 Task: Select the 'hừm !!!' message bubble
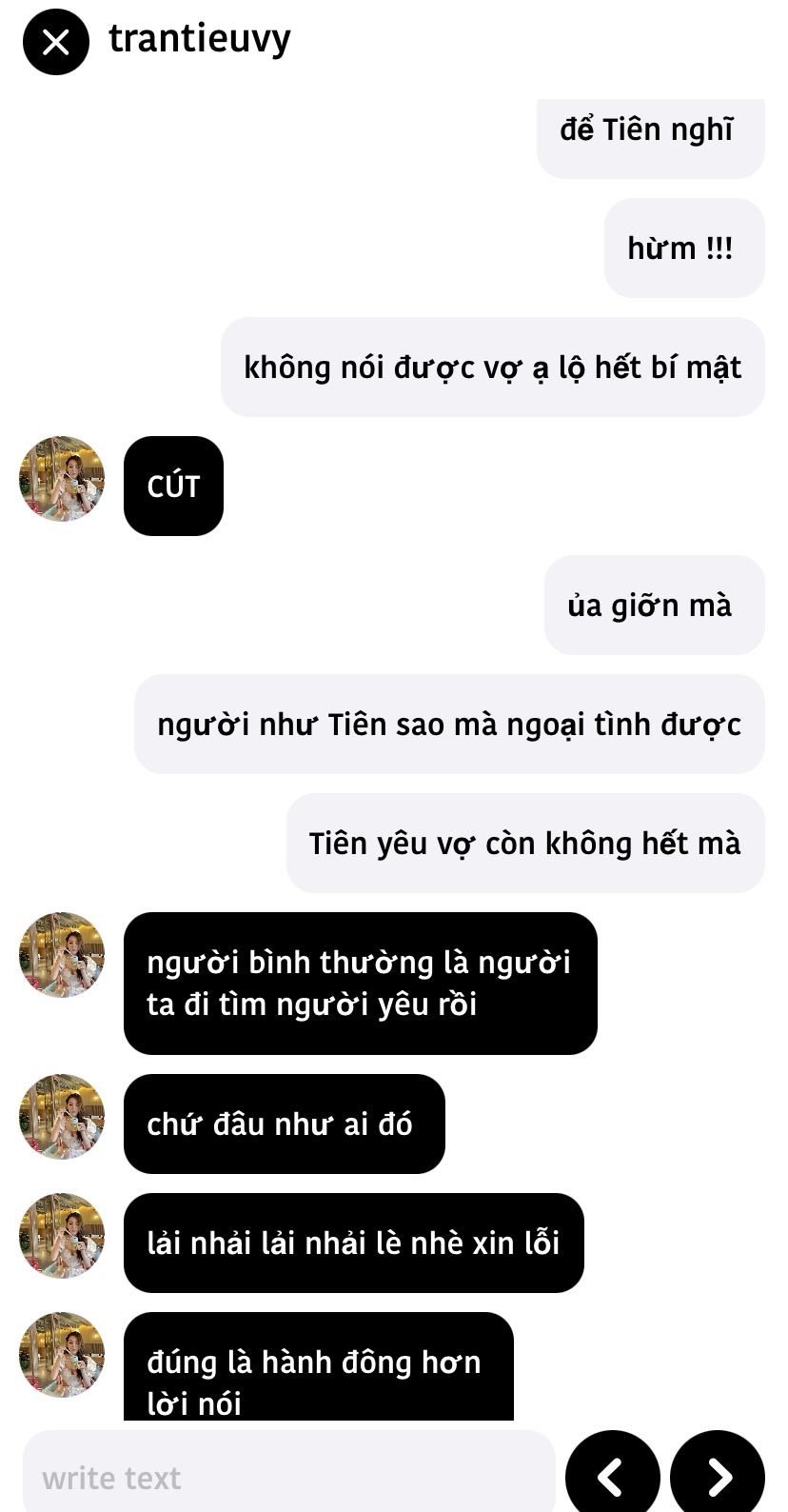click(684, 248)
